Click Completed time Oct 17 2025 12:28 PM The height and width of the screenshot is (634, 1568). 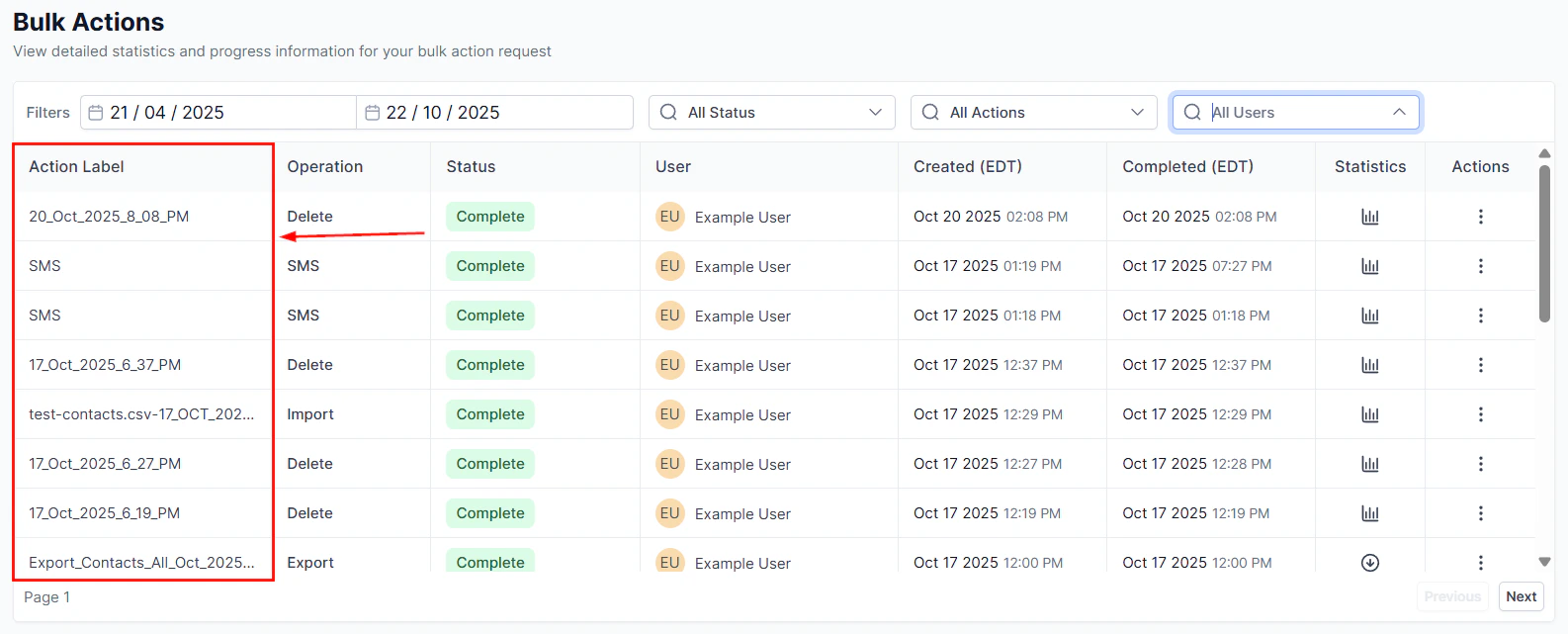point(1197,464)
